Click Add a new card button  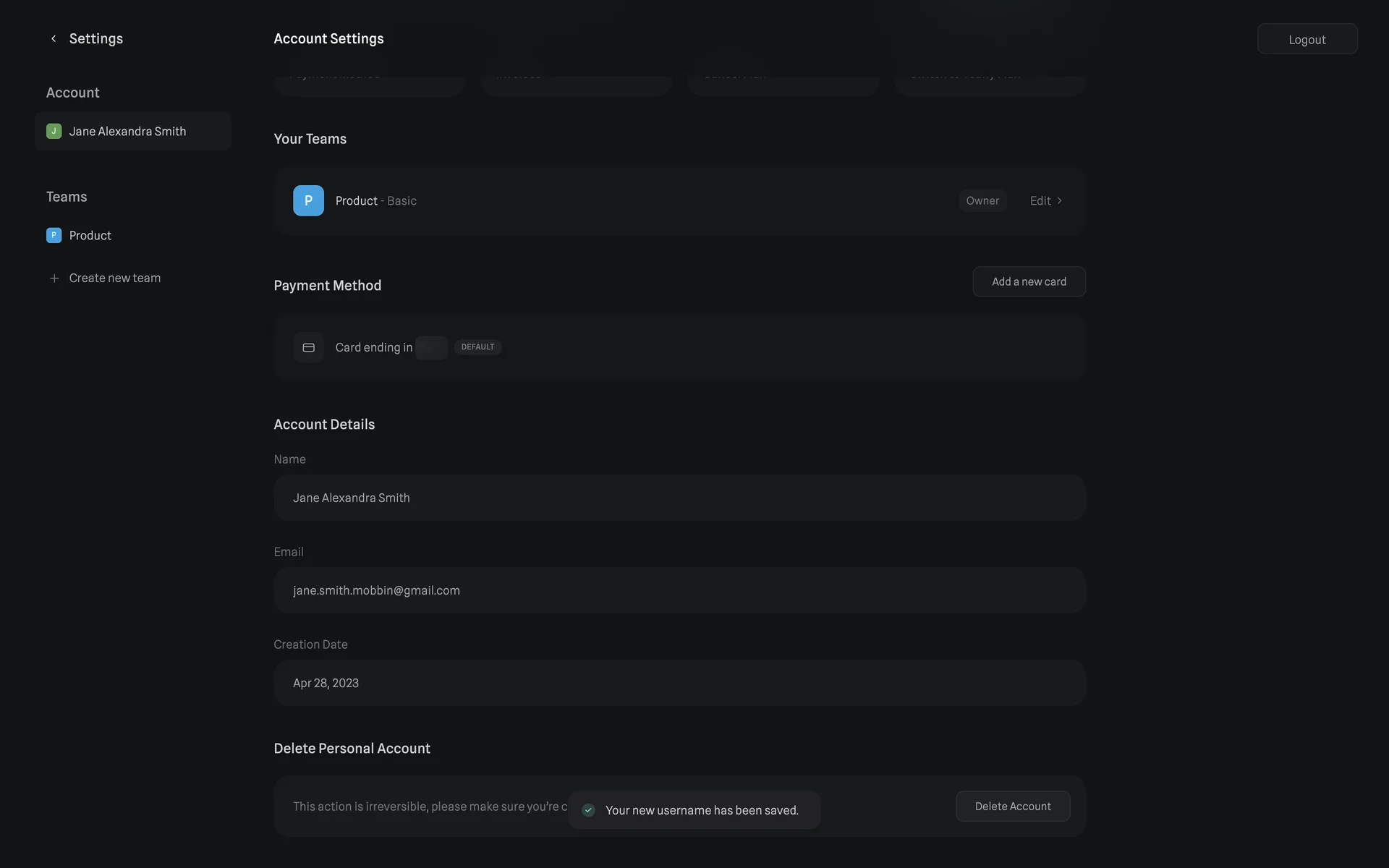[x=1029, y=282]
